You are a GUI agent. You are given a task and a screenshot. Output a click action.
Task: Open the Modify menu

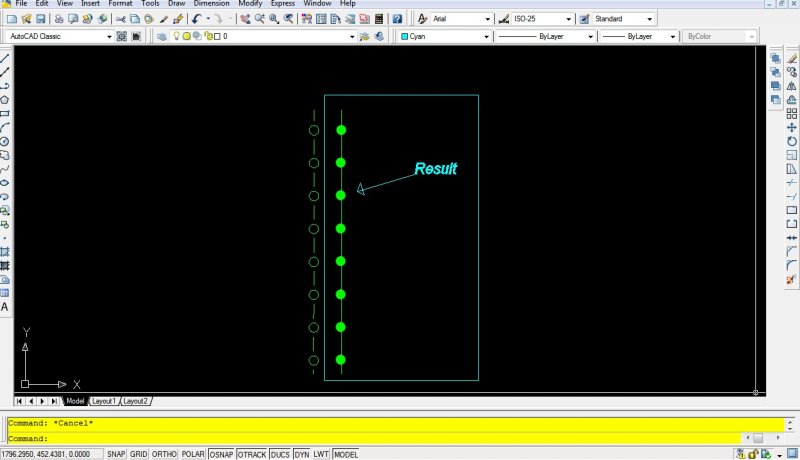(250, 3)
